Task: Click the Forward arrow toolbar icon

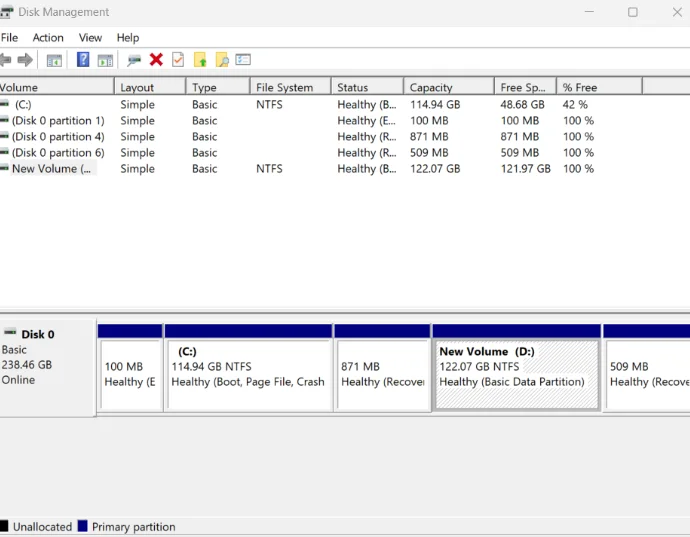Action: click(25, 59)
